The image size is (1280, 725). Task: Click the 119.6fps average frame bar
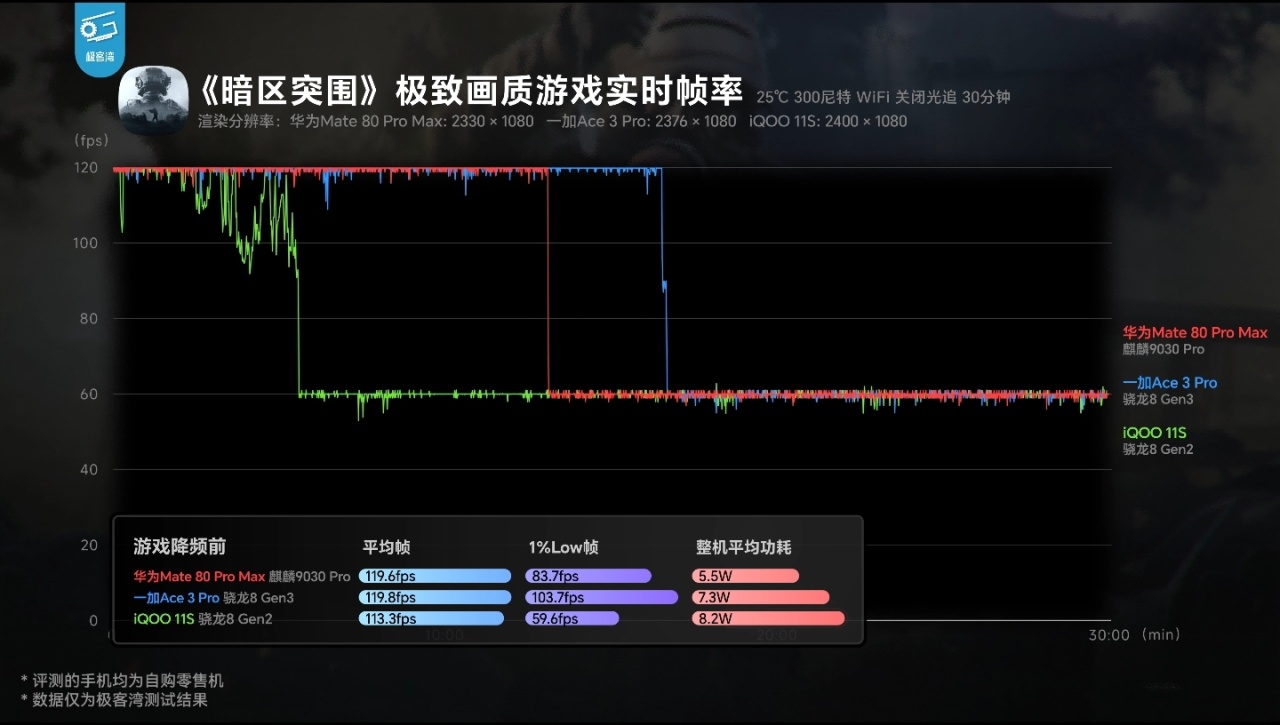coord(435,576)
